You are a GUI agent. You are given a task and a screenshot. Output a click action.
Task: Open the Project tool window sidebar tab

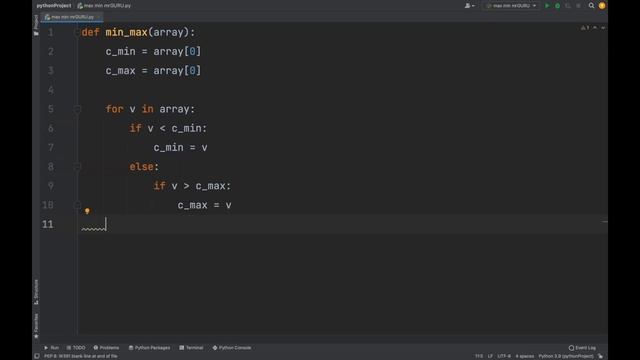pos(36,24)
